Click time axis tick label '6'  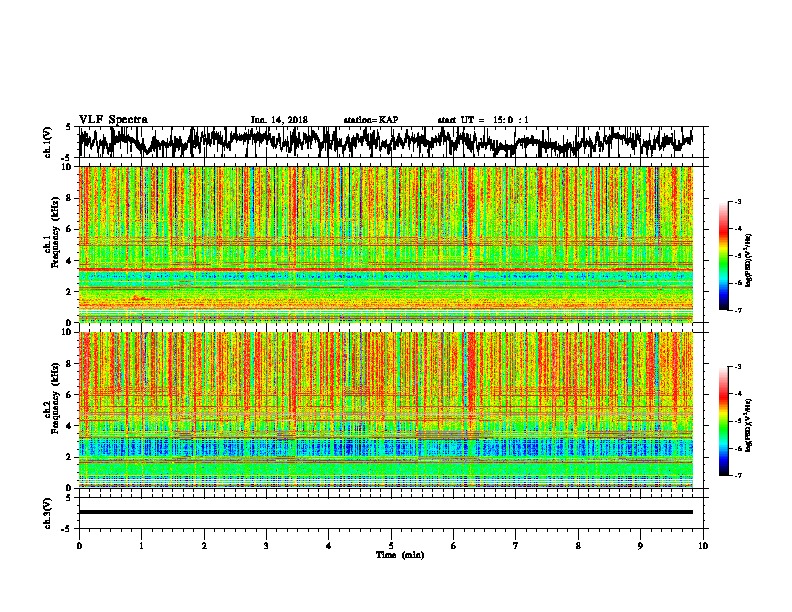coord(453,546)
